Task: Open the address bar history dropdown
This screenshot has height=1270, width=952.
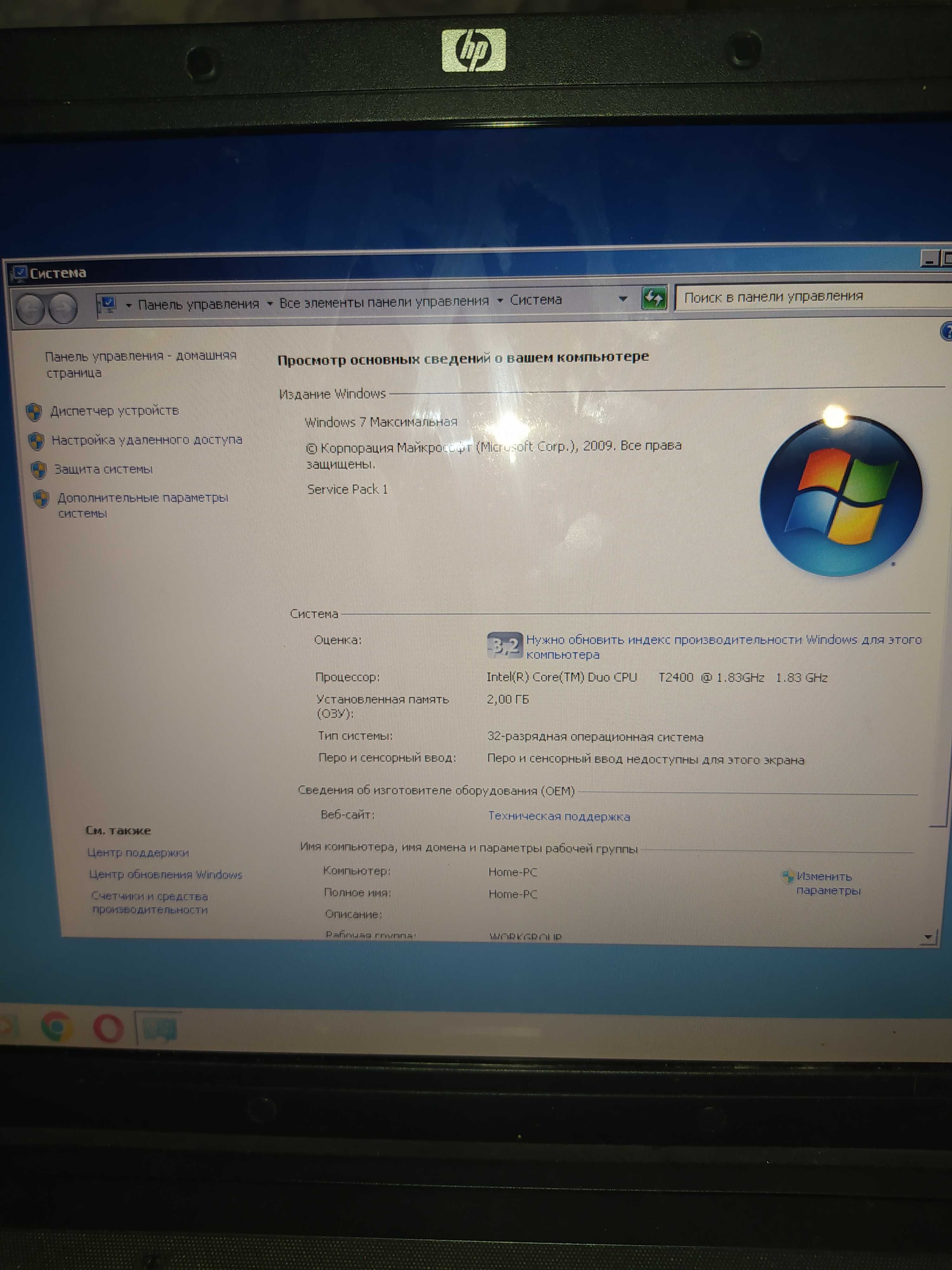Action: 623,298
